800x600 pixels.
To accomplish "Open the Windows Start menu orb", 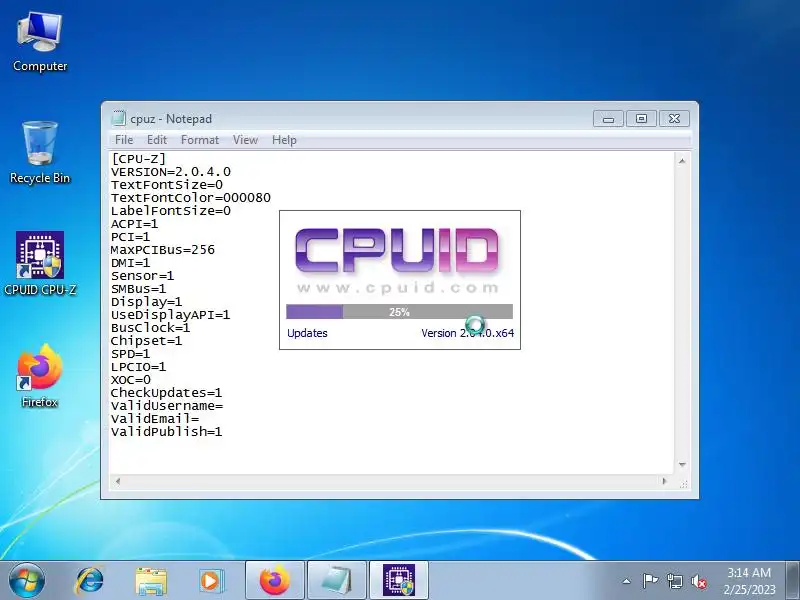I will tap(27, 580).
